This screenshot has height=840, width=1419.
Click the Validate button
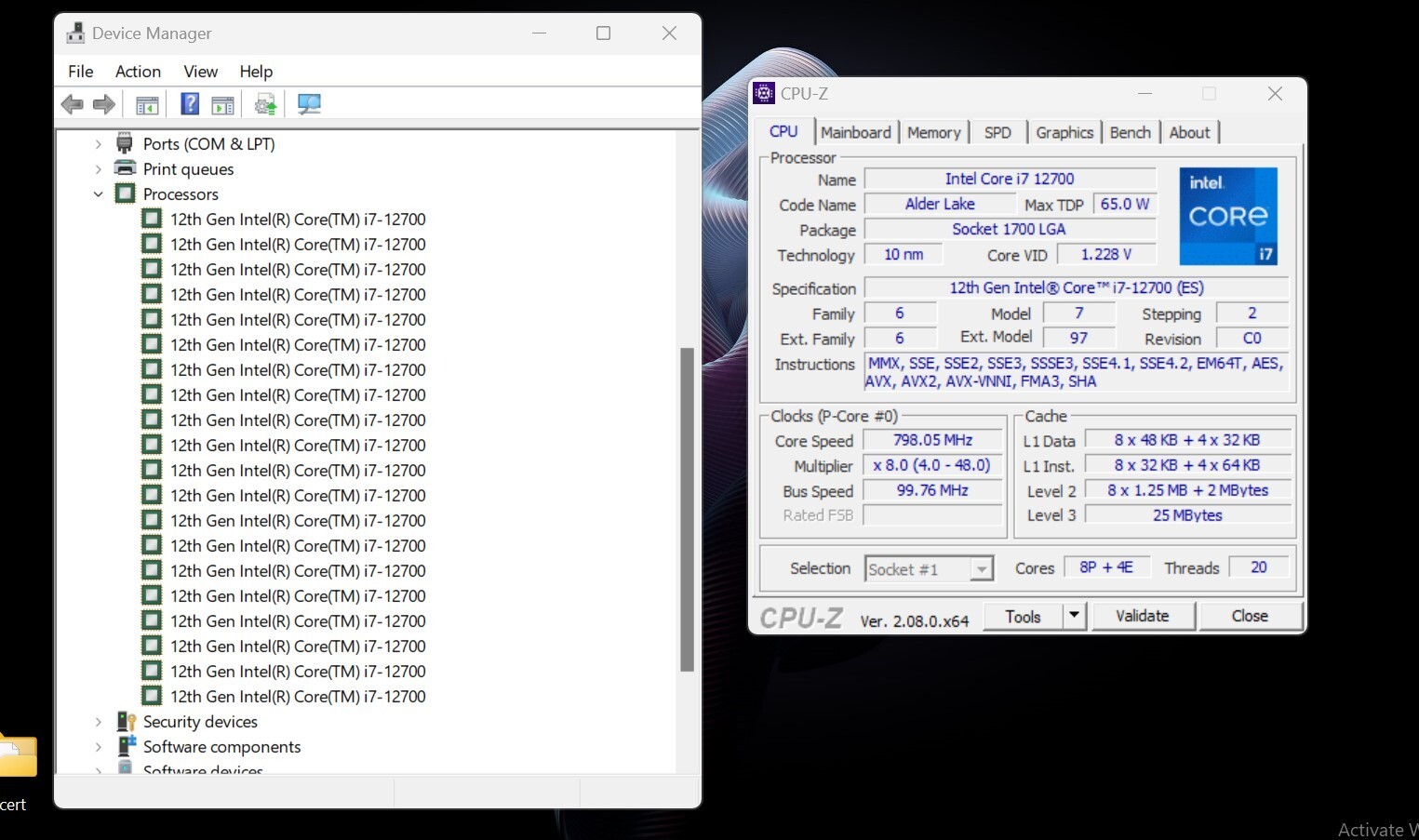pyautogui.click(x=1142, y=616)
